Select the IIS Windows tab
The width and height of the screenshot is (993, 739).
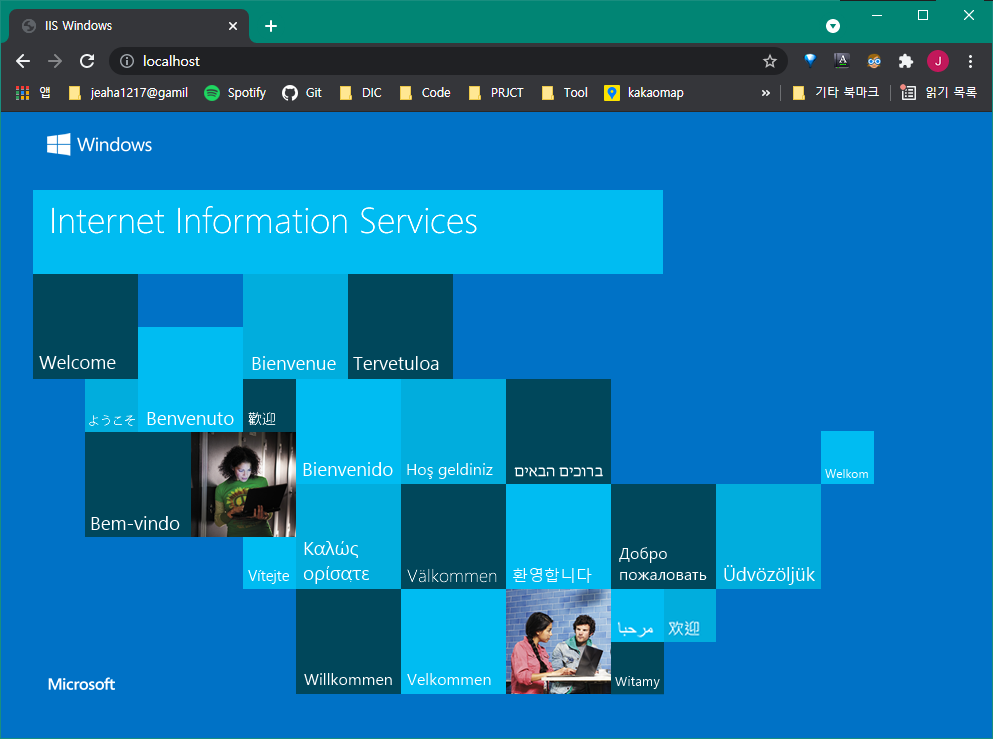(x=129, y=26)
